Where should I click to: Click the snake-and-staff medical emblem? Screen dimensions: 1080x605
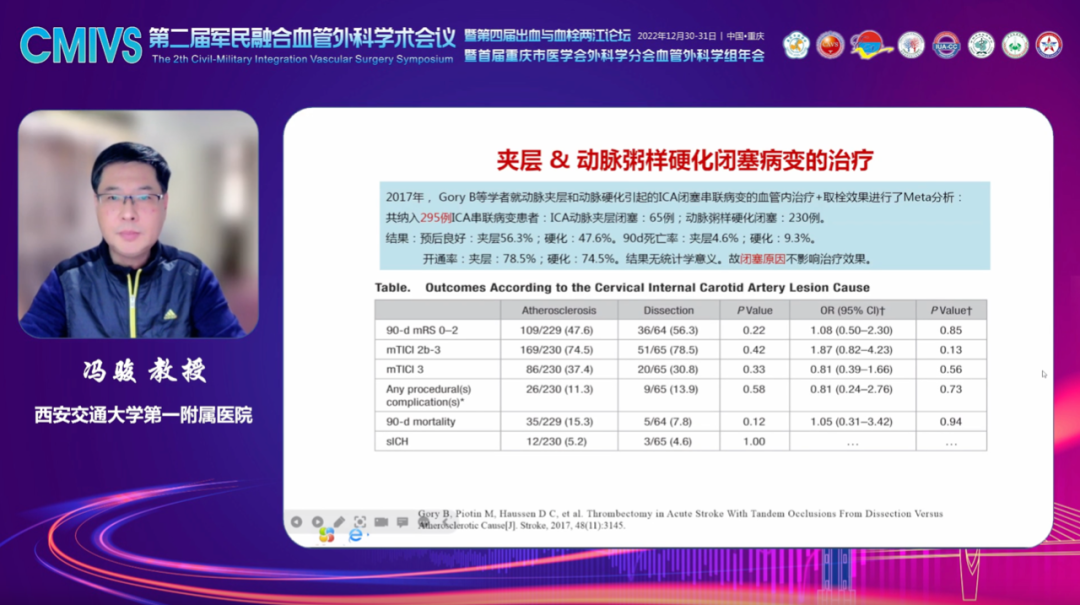pos(981,45)
